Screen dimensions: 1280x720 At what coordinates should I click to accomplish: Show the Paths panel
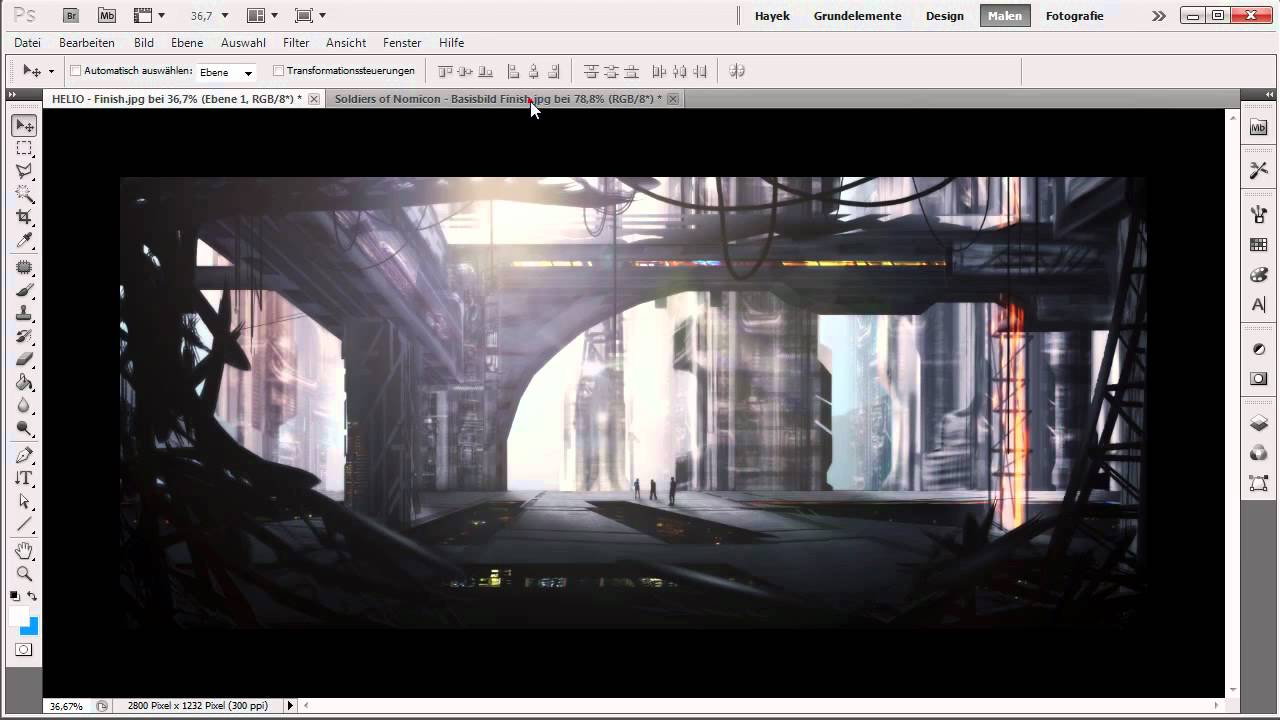(1259, 484)
